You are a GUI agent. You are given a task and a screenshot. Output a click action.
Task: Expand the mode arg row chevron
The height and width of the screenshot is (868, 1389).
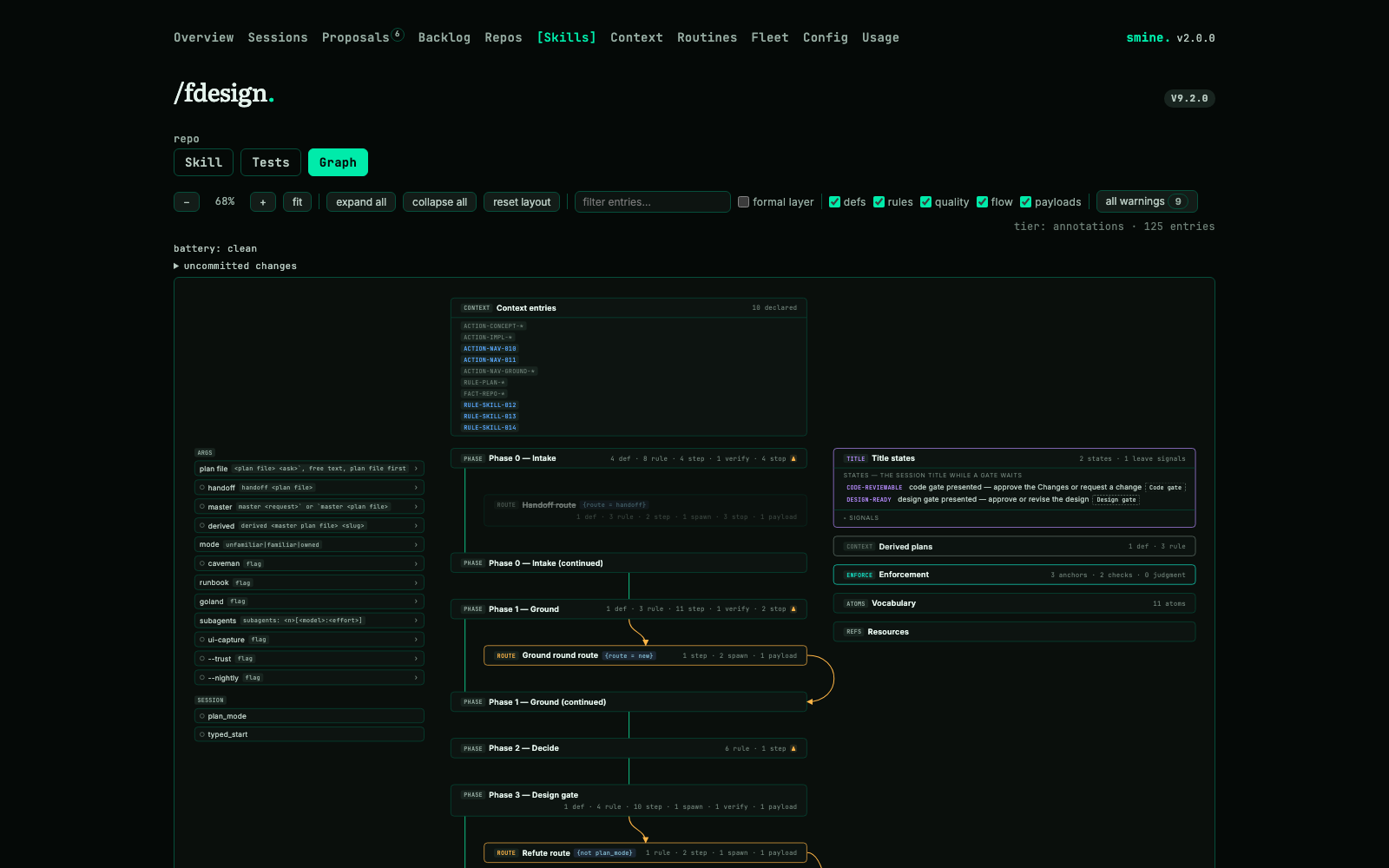pos(416,545)
